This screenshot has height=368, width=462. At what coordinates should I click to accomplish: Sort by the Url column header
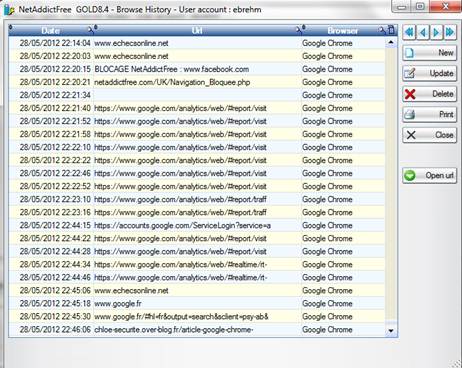pos(197,31)
